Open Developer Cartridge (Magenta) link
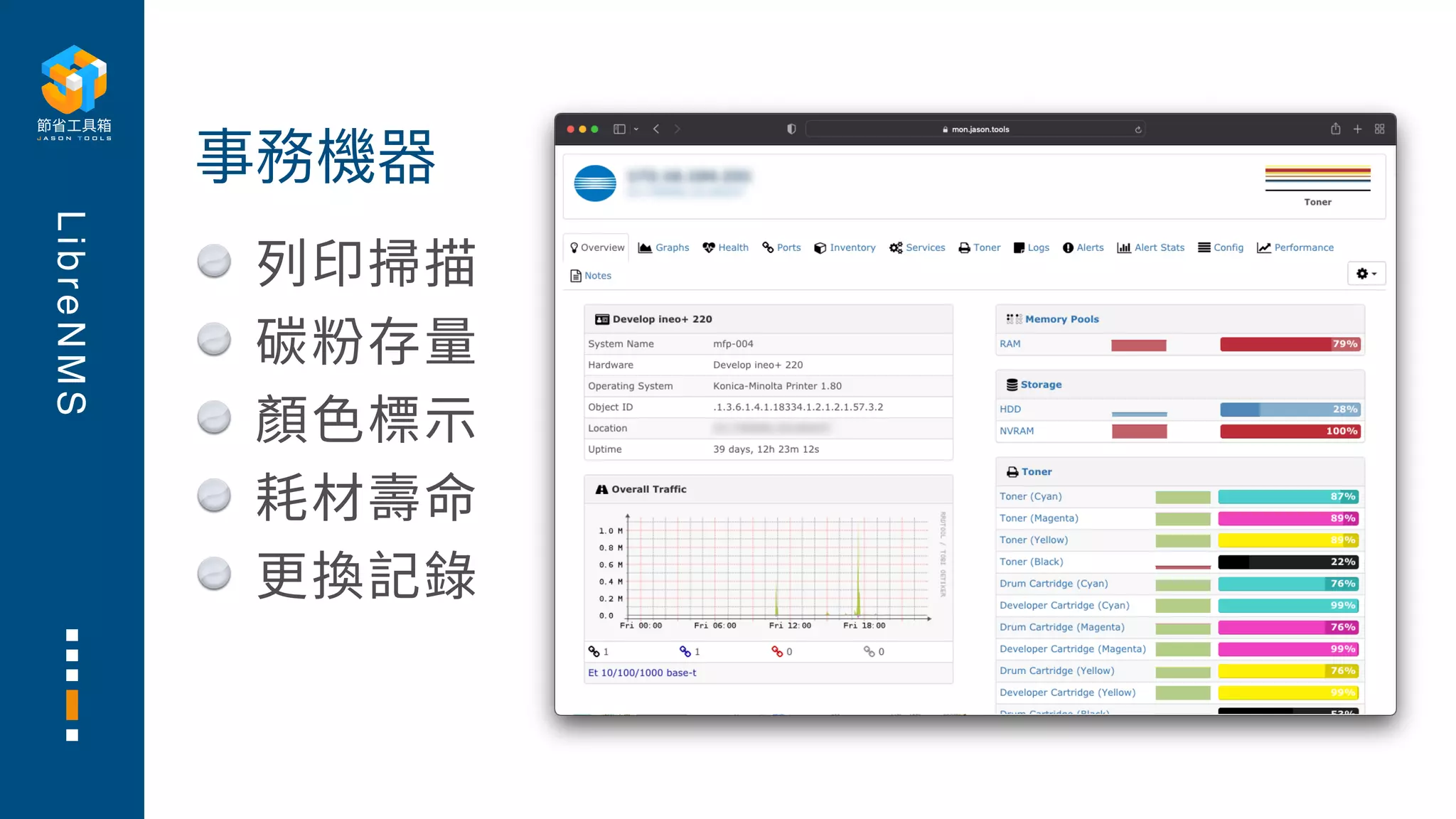Screen dimensions: 1456x819 [1073, 649]
